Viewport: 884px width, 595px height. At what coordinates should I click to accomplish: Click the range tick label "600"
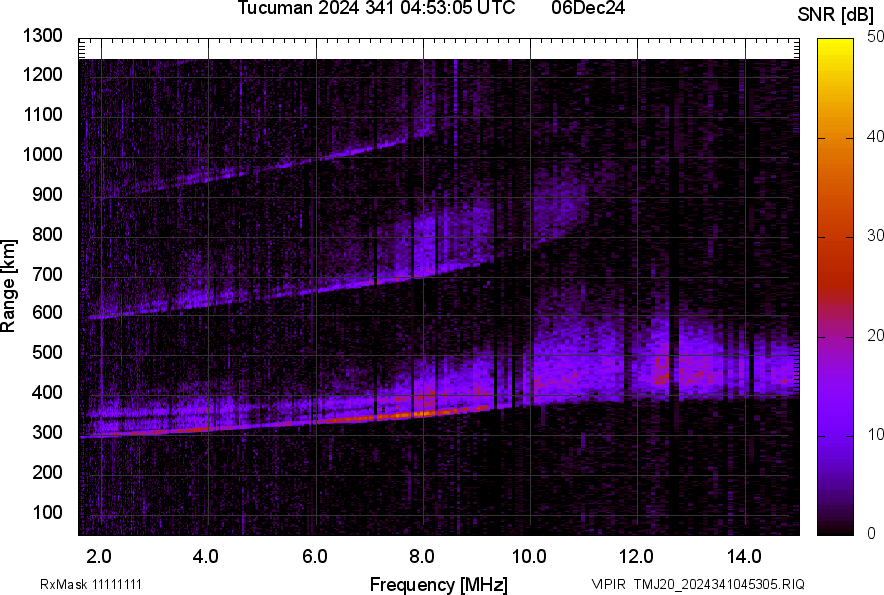point(47,312)
